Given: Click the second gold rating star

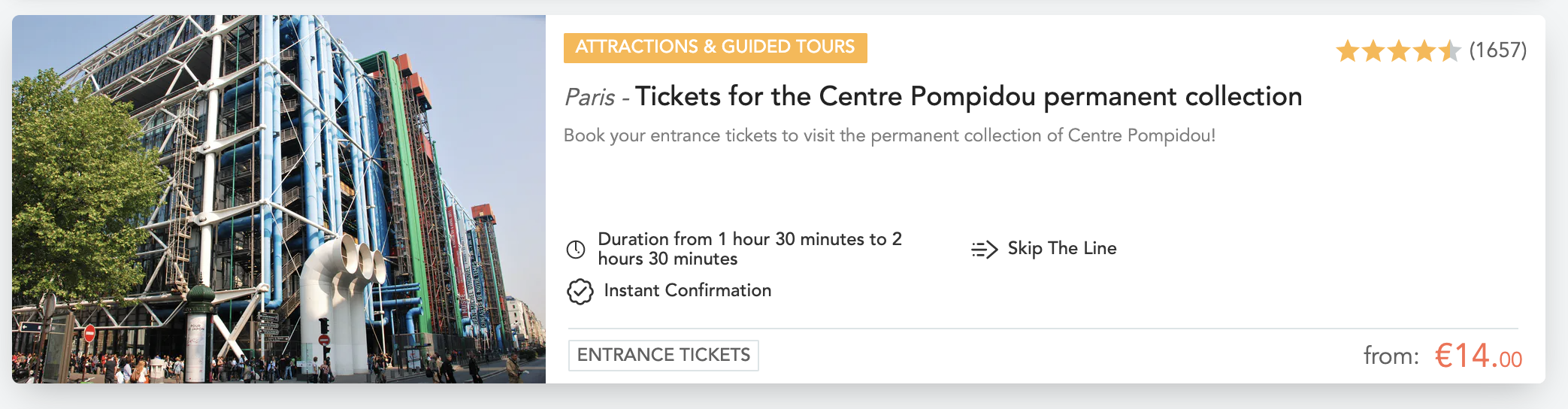Looking at the screenshot, I should pyautogui.click(x=1373, y=51).
